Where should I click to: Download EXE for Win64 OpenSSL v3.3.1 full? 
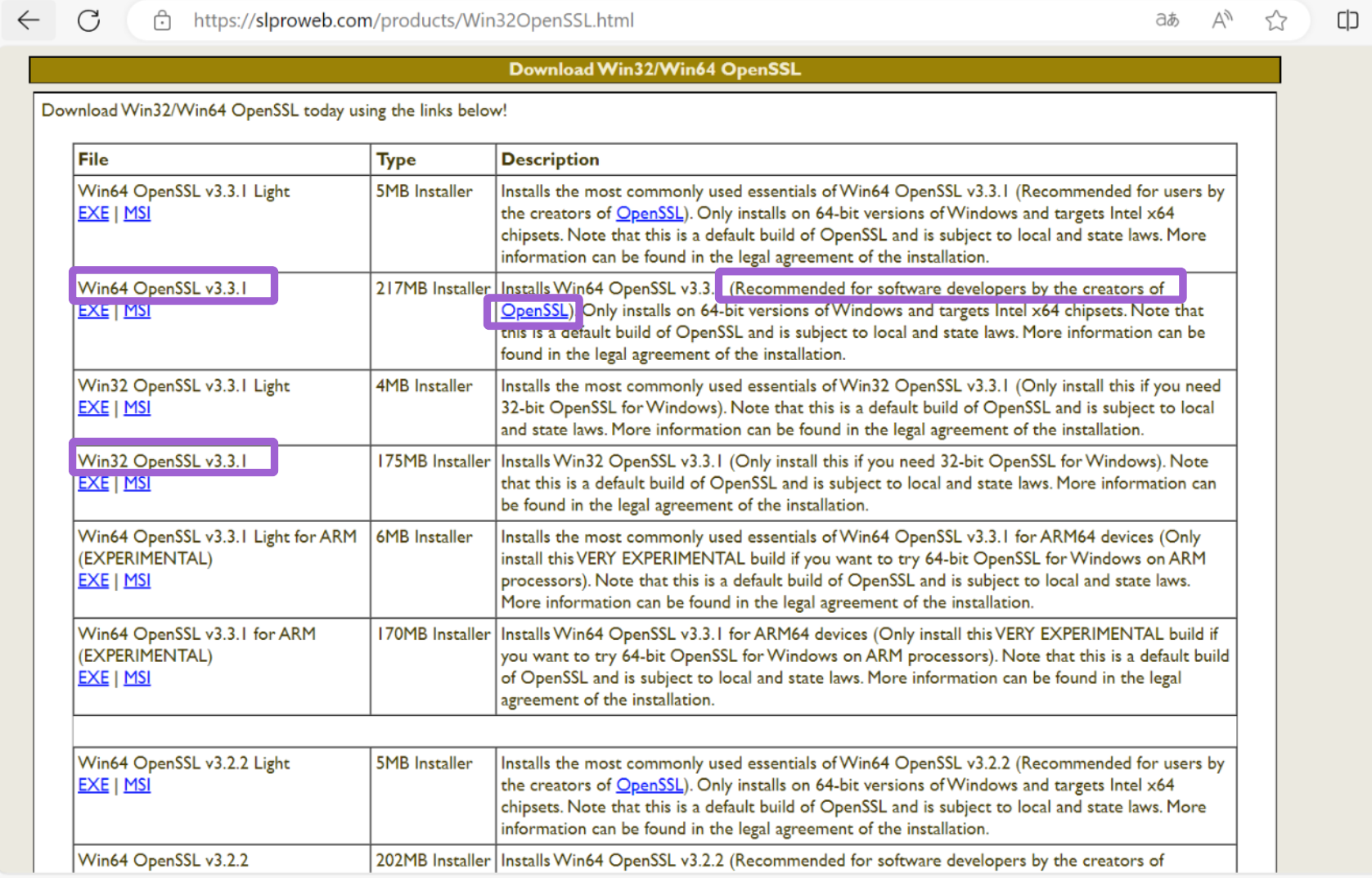(x=93, y=311)
